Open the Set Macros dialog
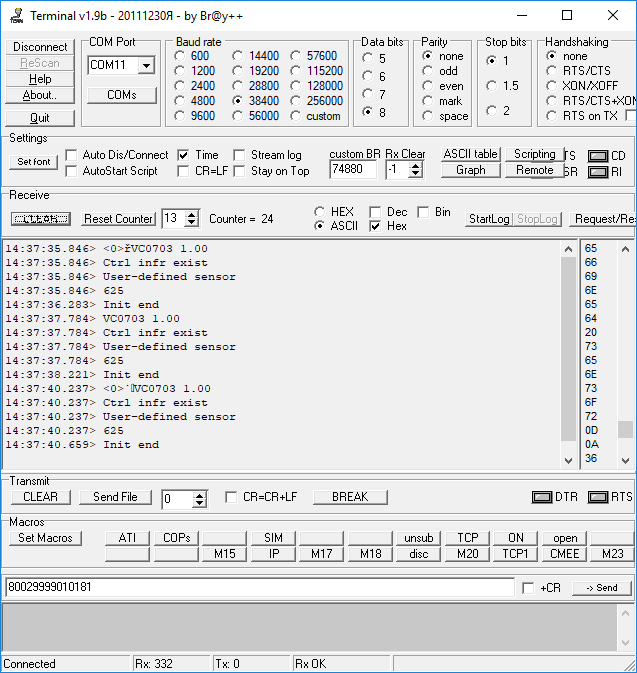The width and height of the screenshot is (637, 673). click(x=46, y=538)
